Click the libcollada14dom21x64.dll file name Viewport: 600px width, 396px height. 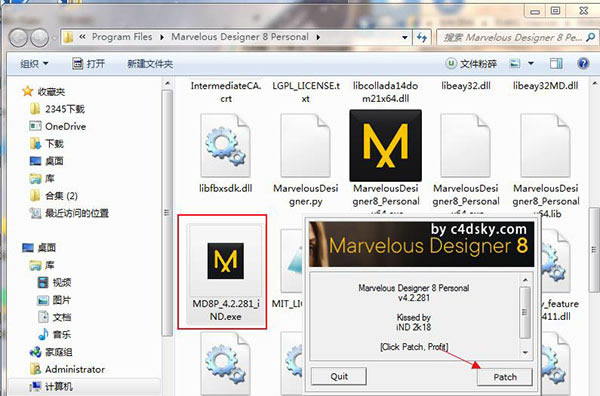[x=385, y=92]
